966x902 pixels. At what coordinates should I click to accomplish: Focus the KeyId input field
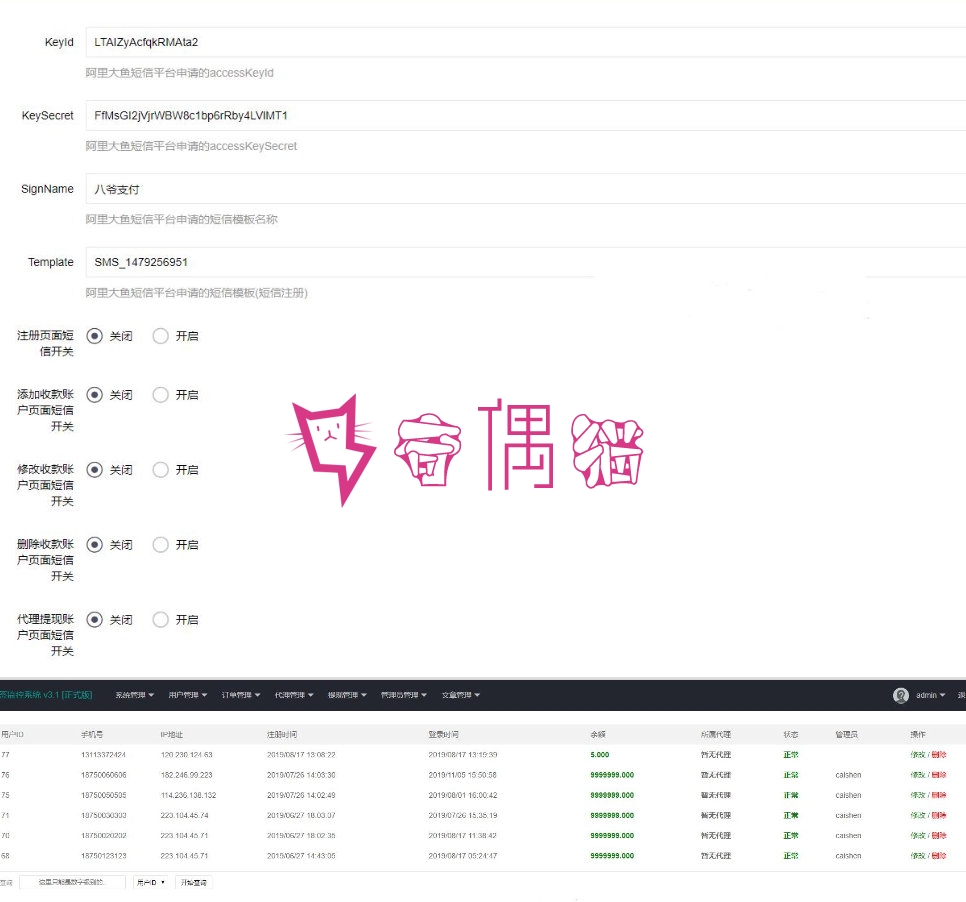tap(526, 42)
